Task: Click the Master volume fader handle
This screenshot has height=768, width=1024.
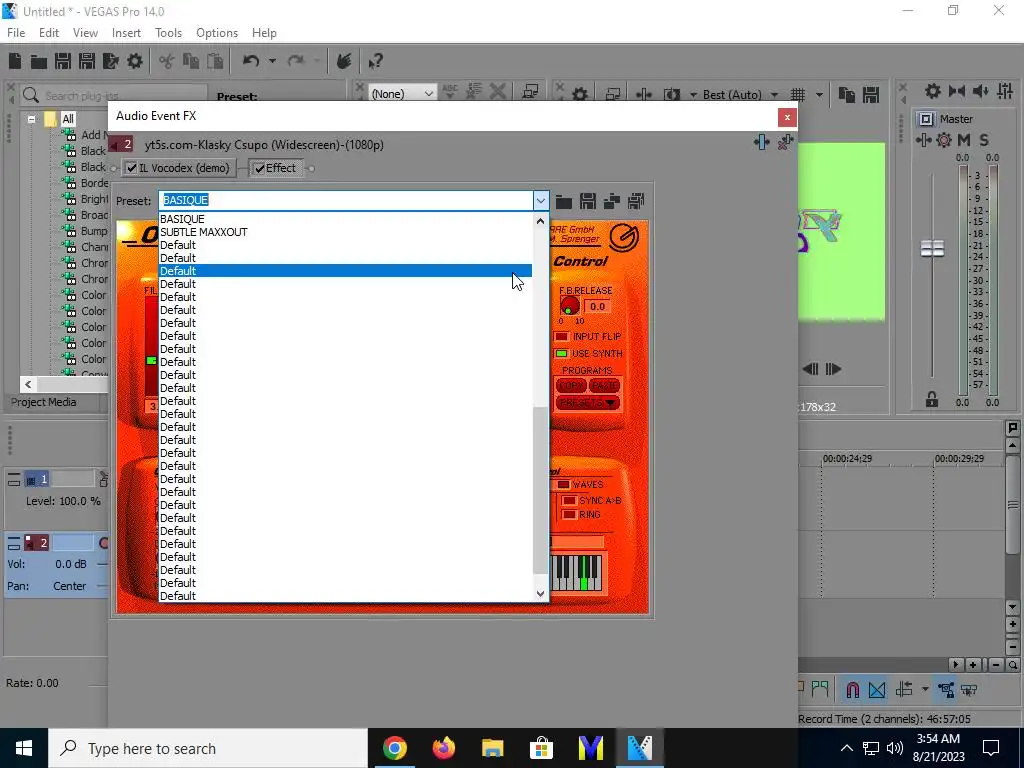Action: tap(932, 248)
